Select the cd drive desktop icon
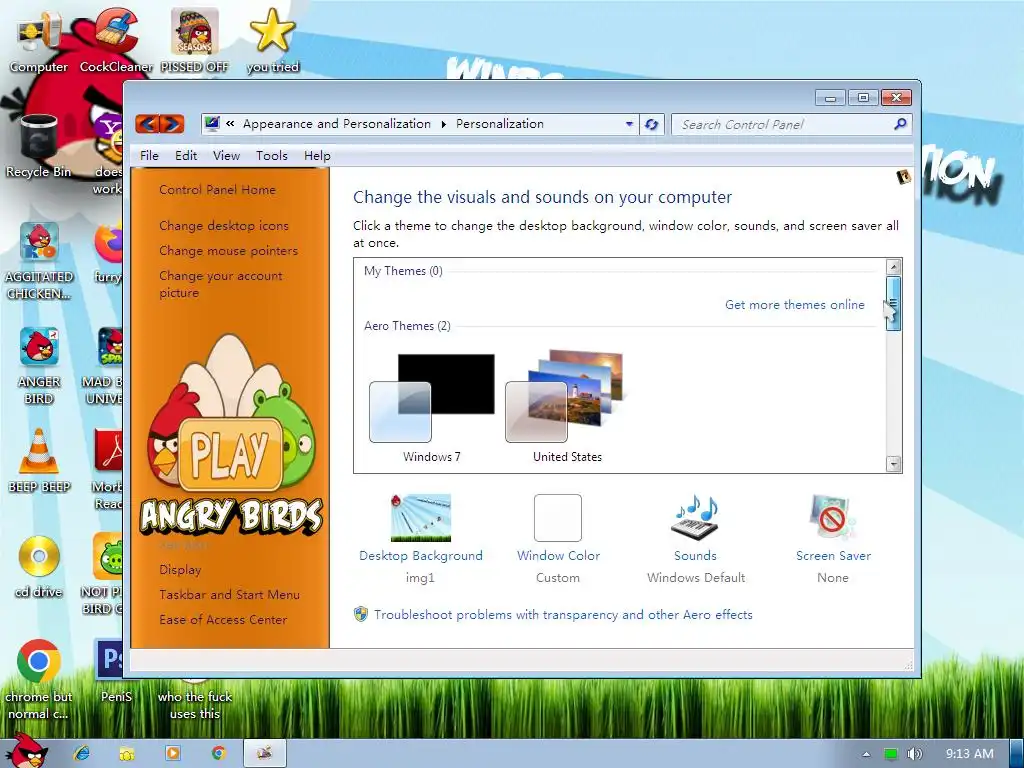The image size is (1024, 768). pyautogui.click(x=39, y=567)
